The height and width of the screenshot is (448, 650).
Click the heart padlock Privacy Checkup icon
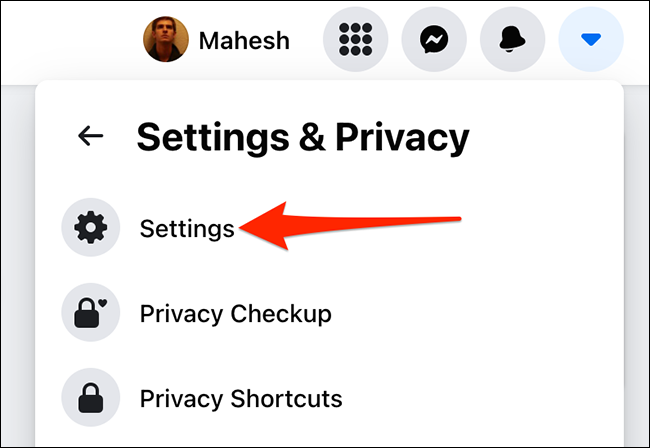91,312
